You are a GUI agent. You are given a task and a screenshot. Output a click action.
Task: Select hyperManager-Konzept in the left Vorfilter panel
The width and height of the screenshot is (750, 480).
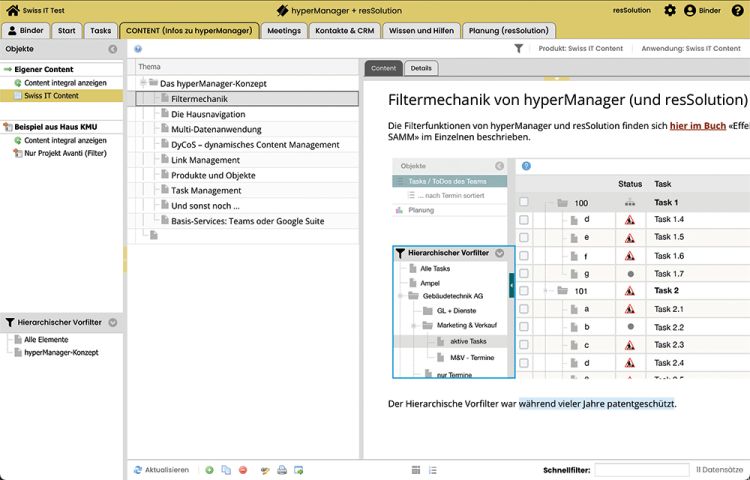pos(61,352)
